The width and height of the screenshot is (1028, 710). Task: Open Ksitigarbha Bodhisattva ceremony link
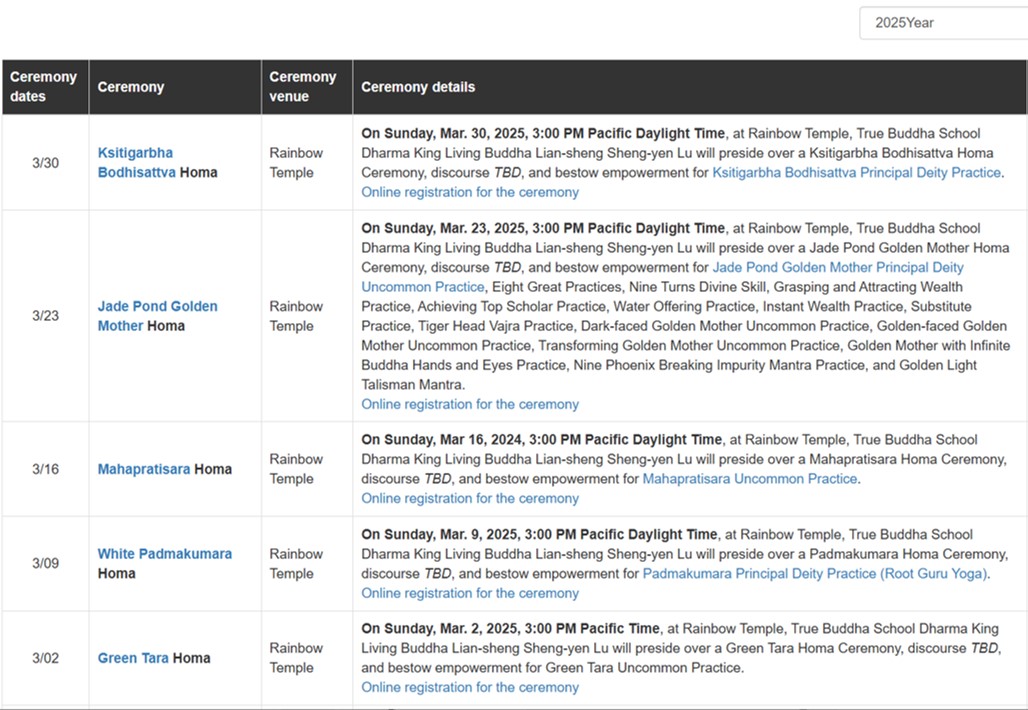(136, 163)
